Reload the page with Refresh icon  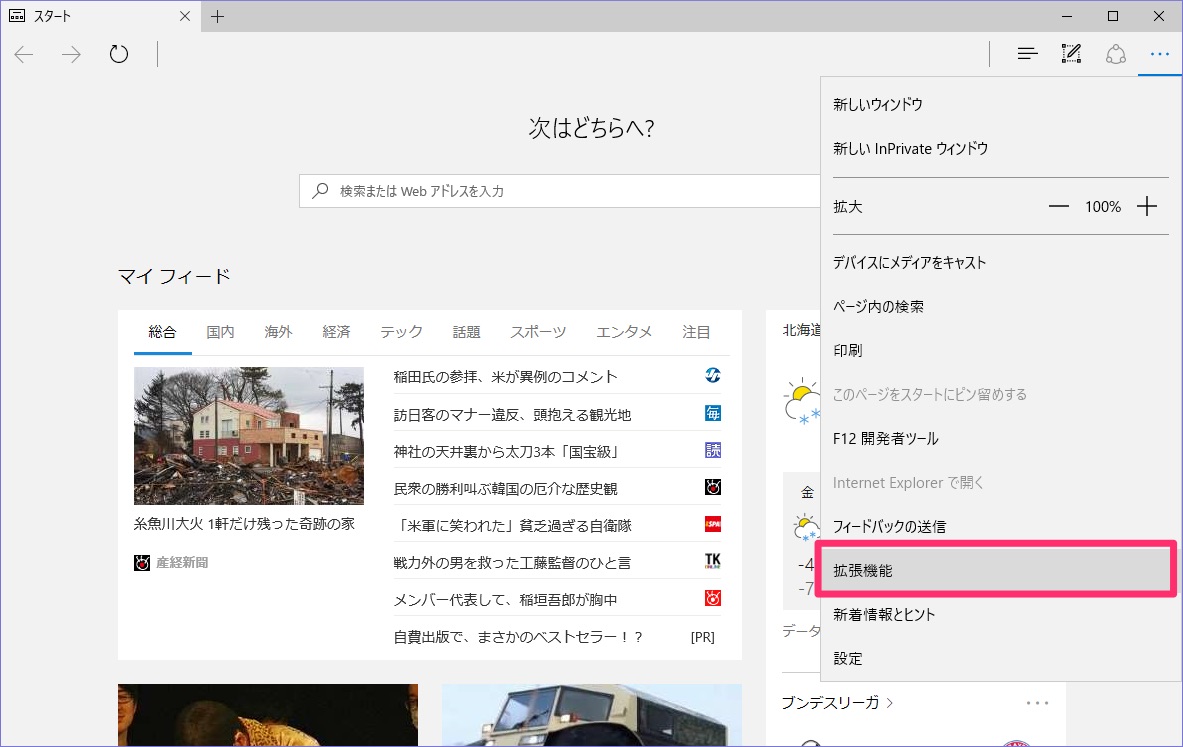[118, 54]
